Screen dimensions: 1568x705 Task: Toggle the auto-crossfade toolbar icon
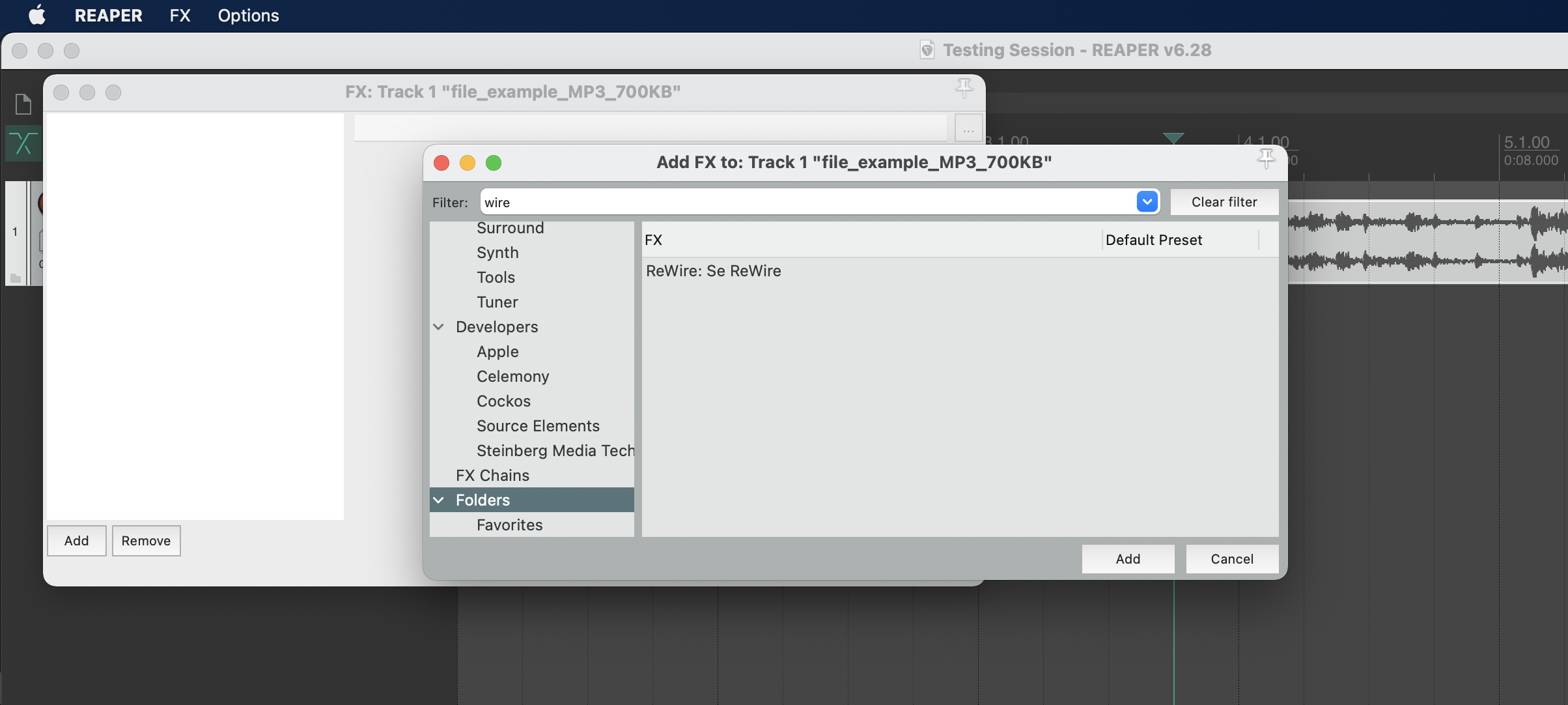click(x=23, y=143)
